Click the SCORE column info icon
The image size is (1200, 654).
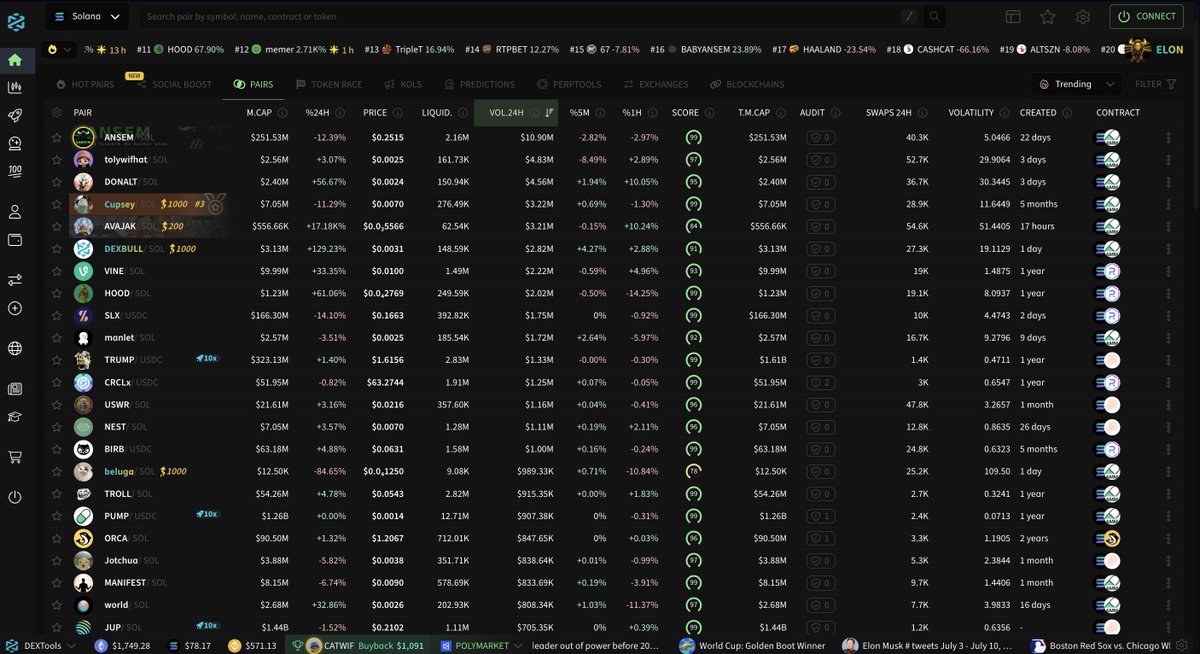pyautogui.click(x=710, y=112)
